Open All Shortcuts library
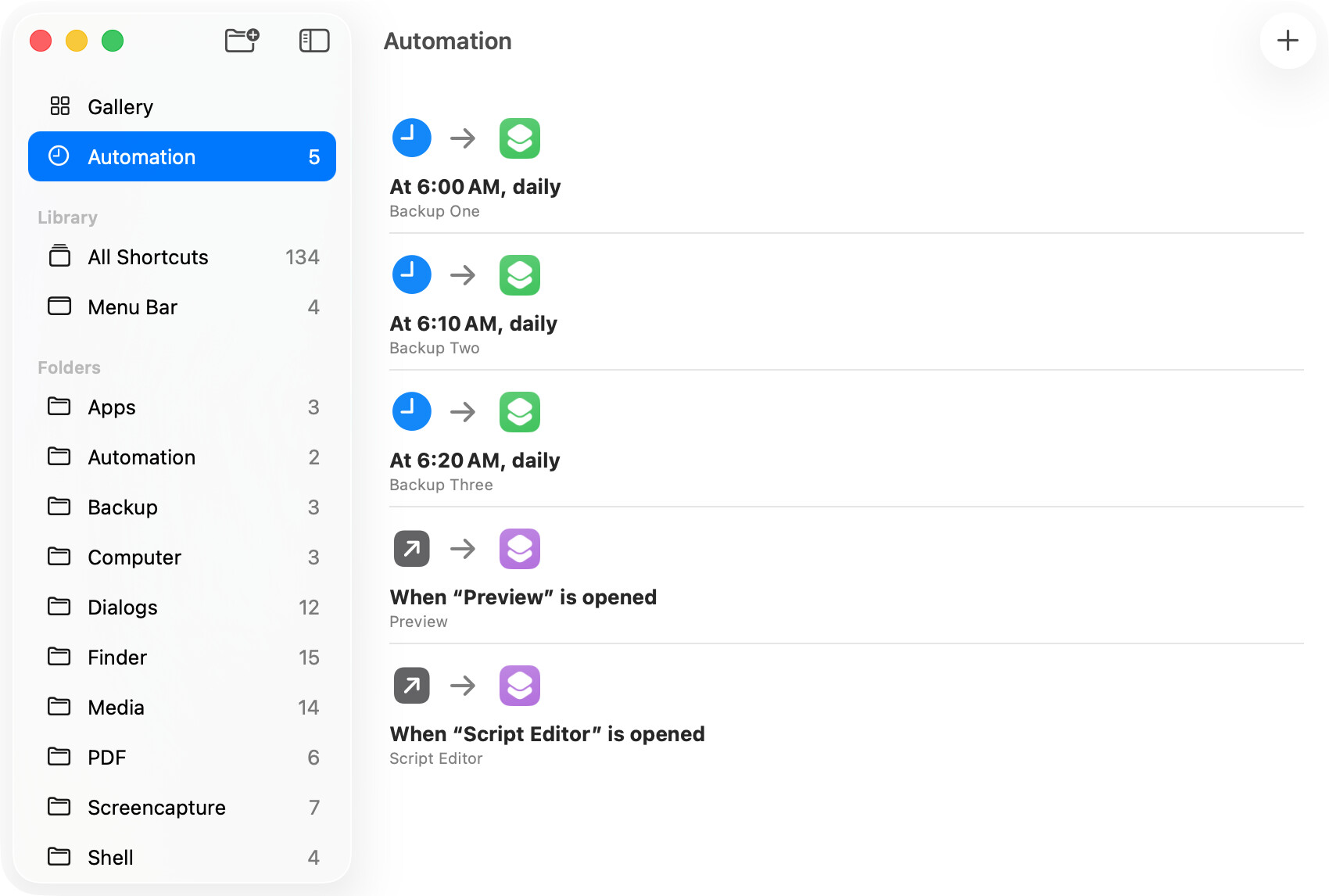Viewport: 1329px width, 896px height. pos(182,256)
